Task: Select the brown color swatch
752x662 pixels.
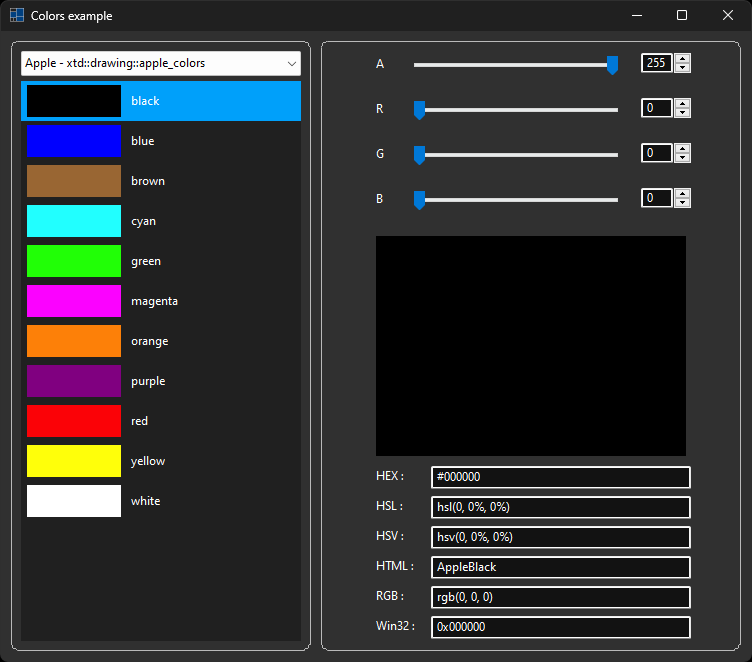Action: click(x=74, y=181)
